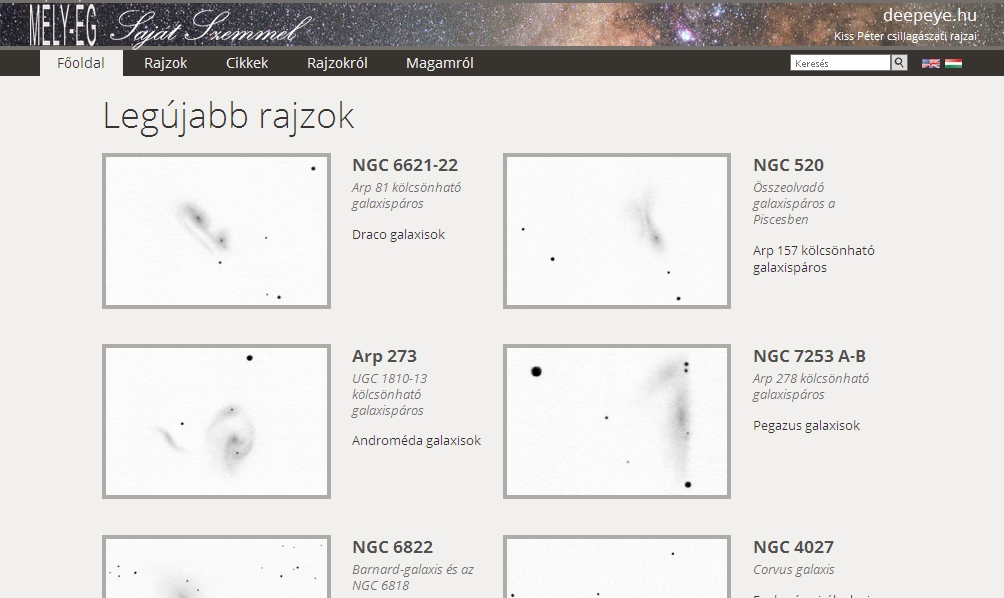1004x598 pixels.
Task: Click the deepeye.hu site title
Action: click(929, 15)
